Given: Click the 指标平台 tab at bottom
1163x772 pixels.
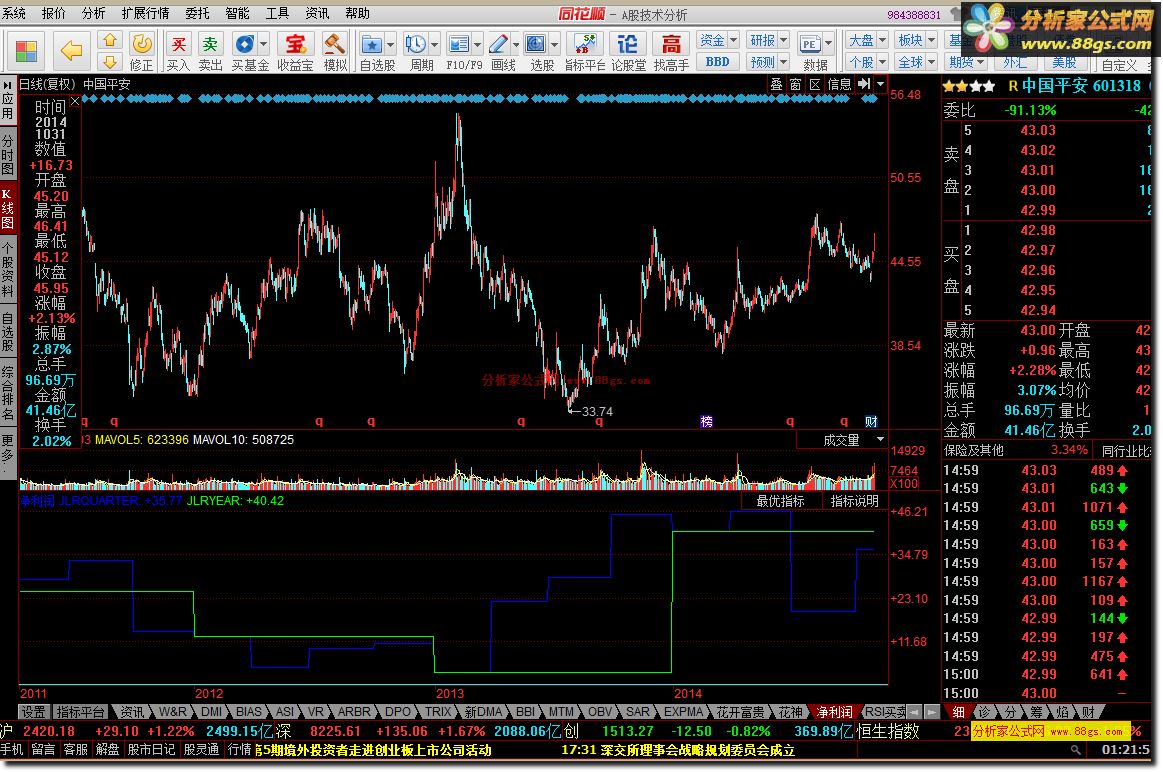Looking at the screenshot, I should coord(81,712).
